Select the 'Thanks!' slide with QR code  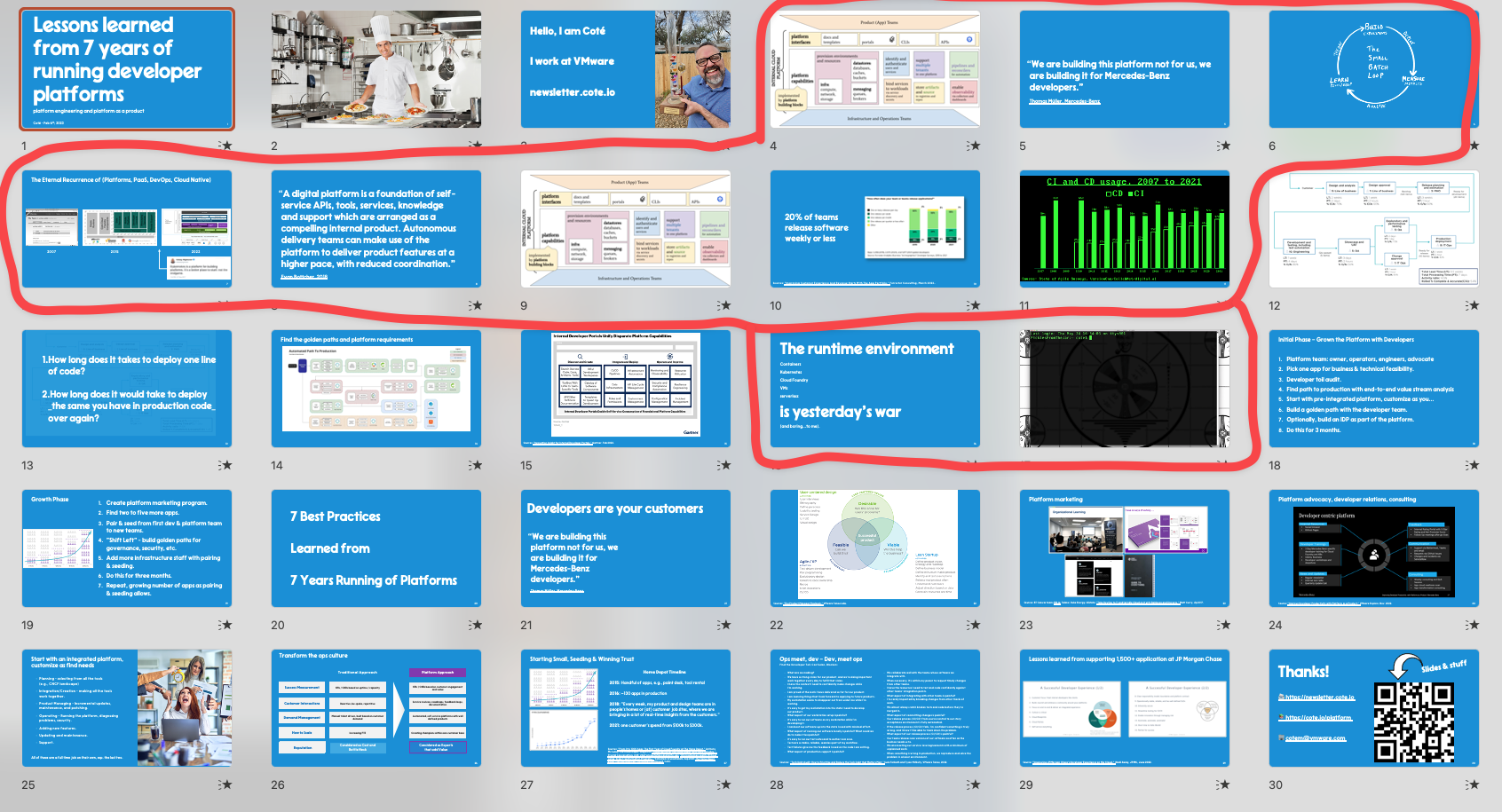coord(1374,708)
